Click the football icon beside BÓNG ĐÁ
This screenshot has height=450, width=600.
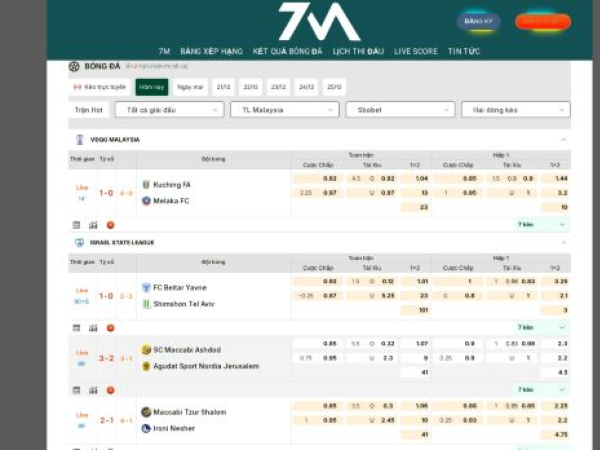74,66
